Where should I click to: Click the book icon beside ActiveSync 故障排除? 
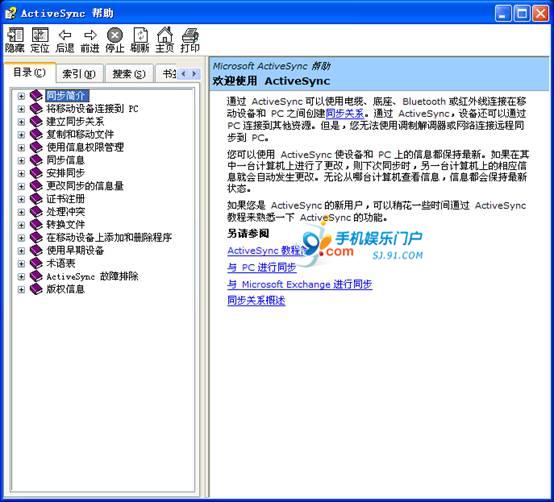click(36, 276)
